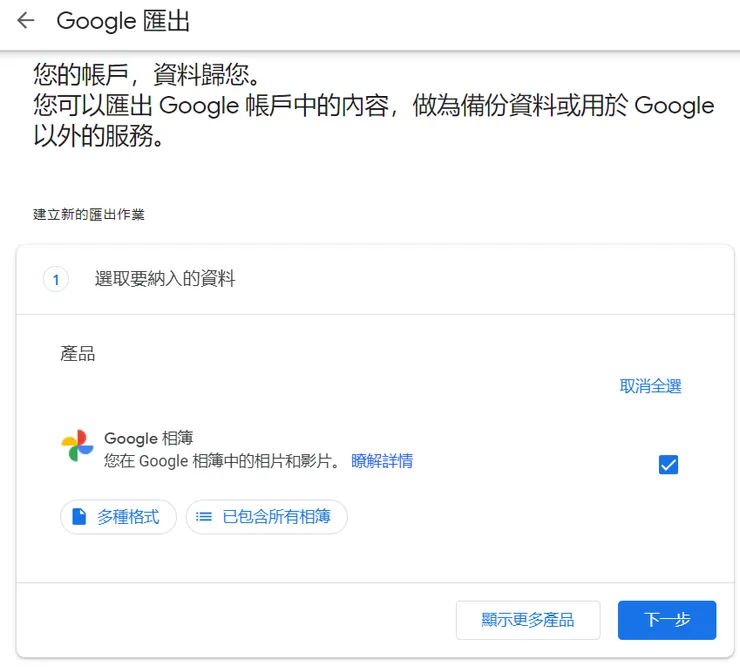Click the Google 相簿 product name

point(149,438)
